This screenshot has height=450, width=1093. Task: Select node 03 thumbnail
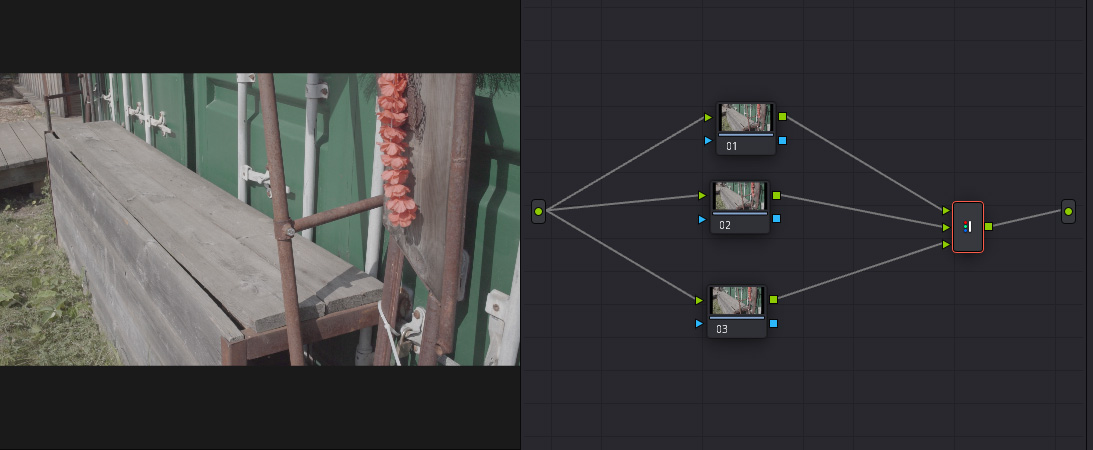[737, 301]
